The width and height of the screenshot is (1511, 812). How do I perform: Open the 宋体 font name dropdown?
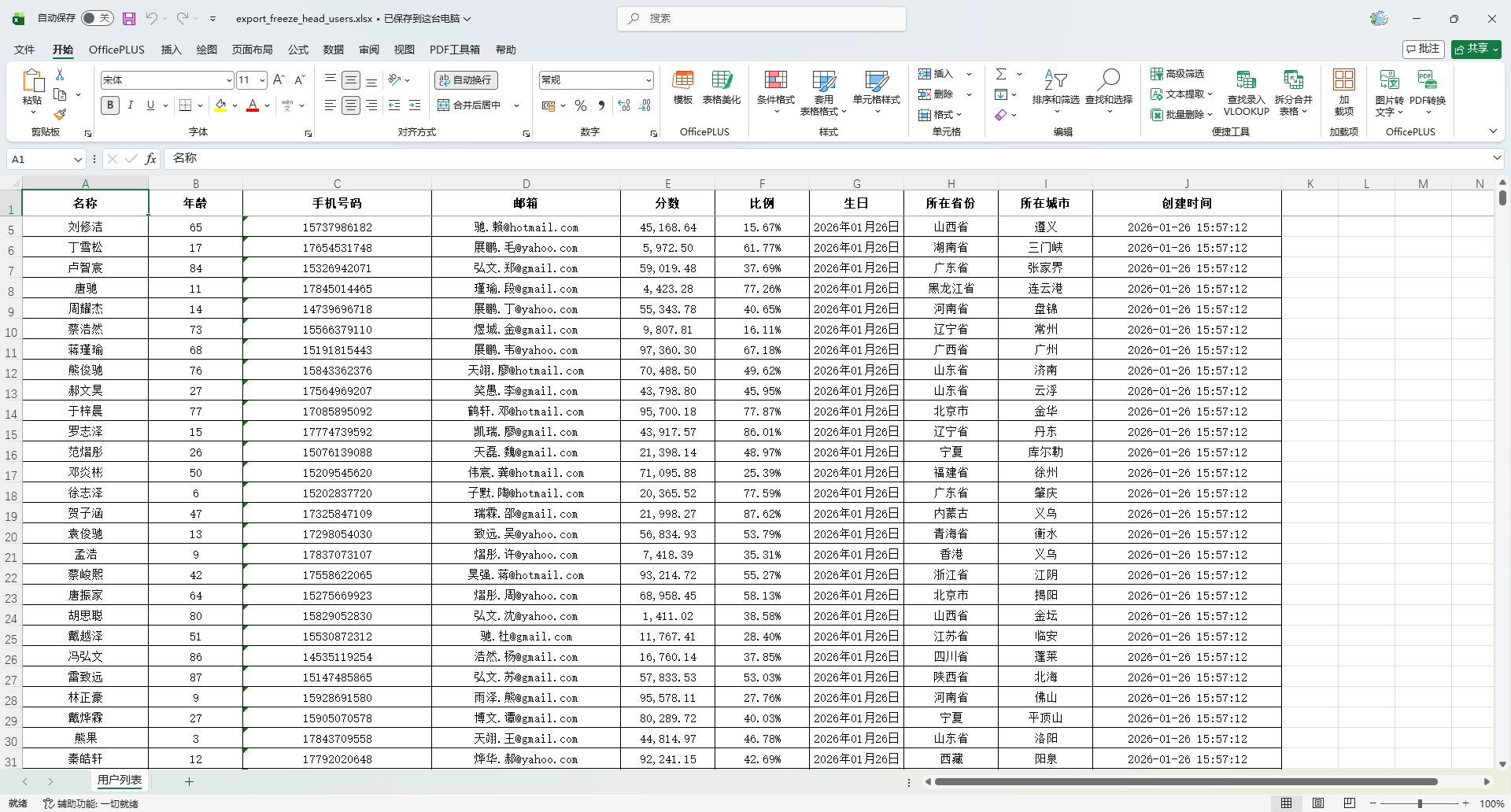point(229,80)
